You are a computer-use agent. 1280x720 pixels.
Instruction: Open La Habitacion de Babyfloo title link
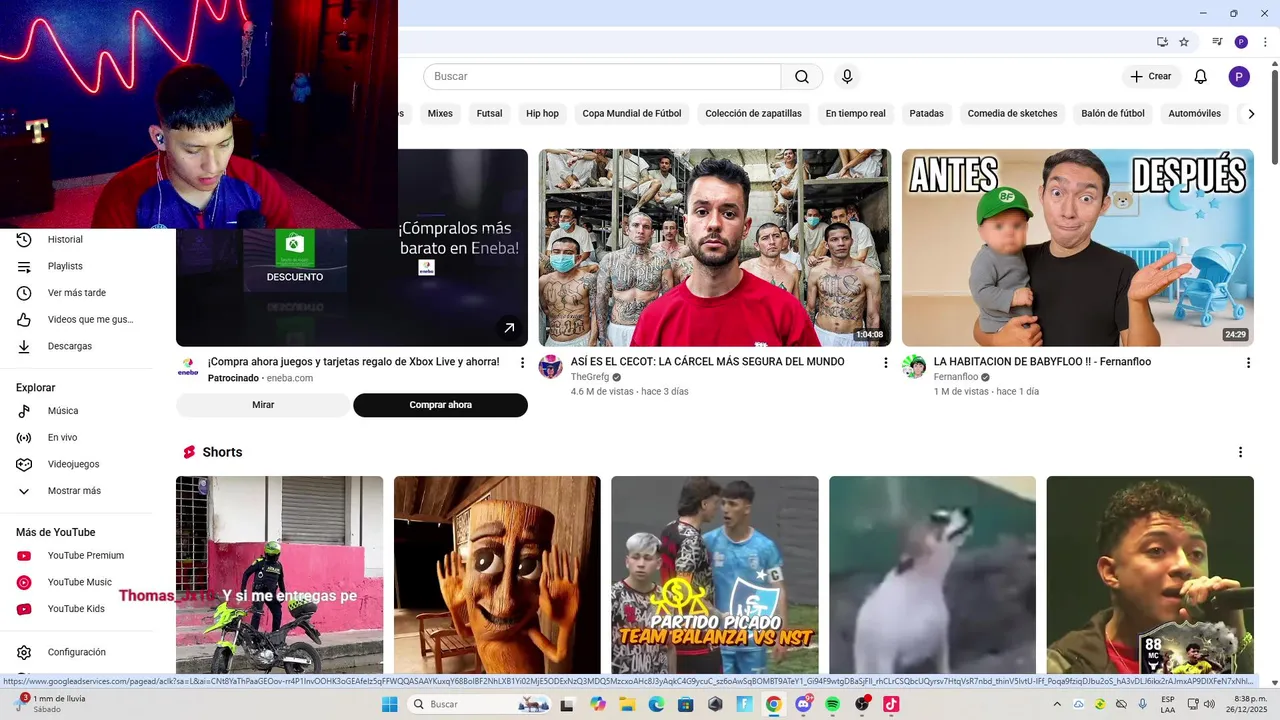tap(1042, 362)
